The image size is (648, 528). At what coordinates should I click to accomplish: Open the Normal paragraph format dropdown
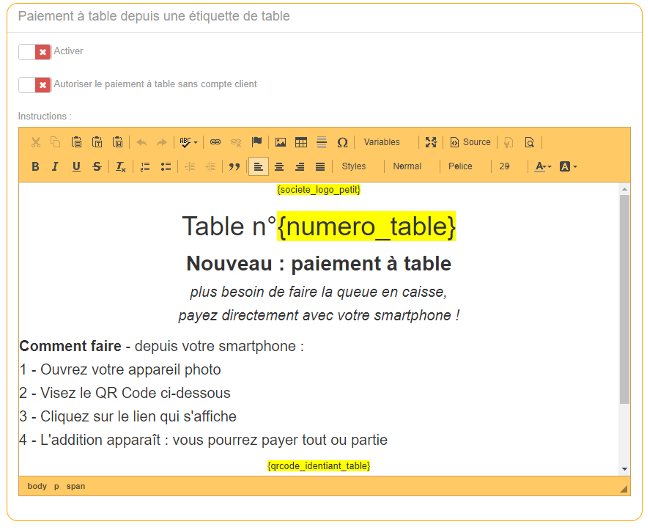point(410,166)
